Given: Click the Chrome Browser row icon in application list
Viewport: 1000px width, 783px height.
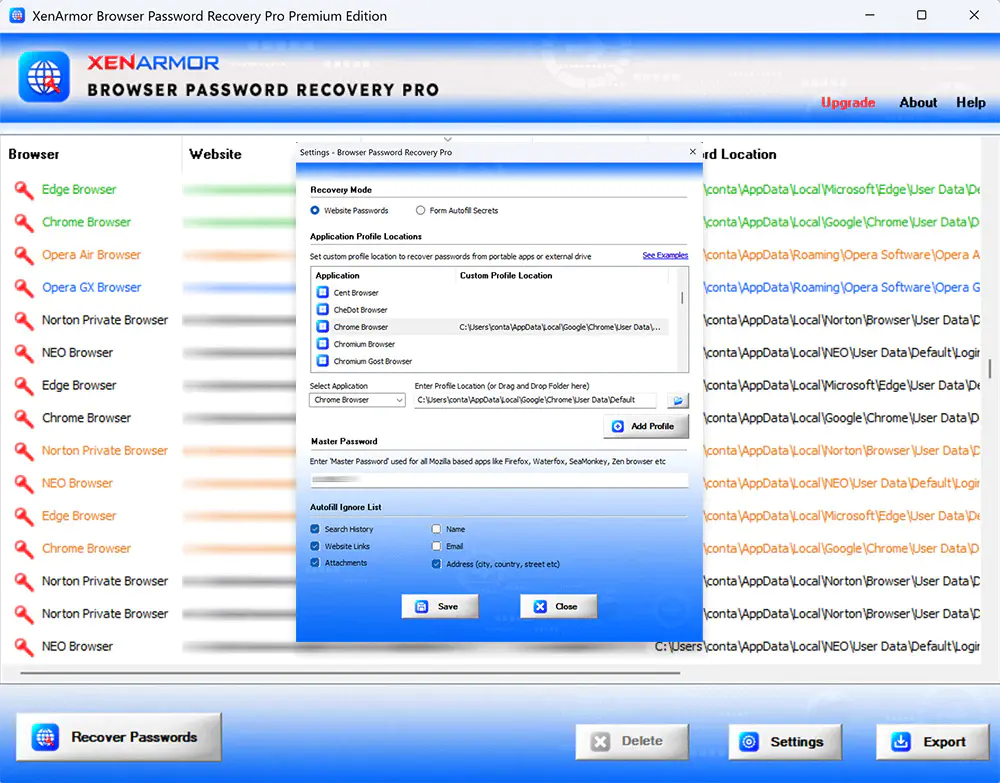Looking at the screenshot, I should pyautogui.click(x=323, y=326).
